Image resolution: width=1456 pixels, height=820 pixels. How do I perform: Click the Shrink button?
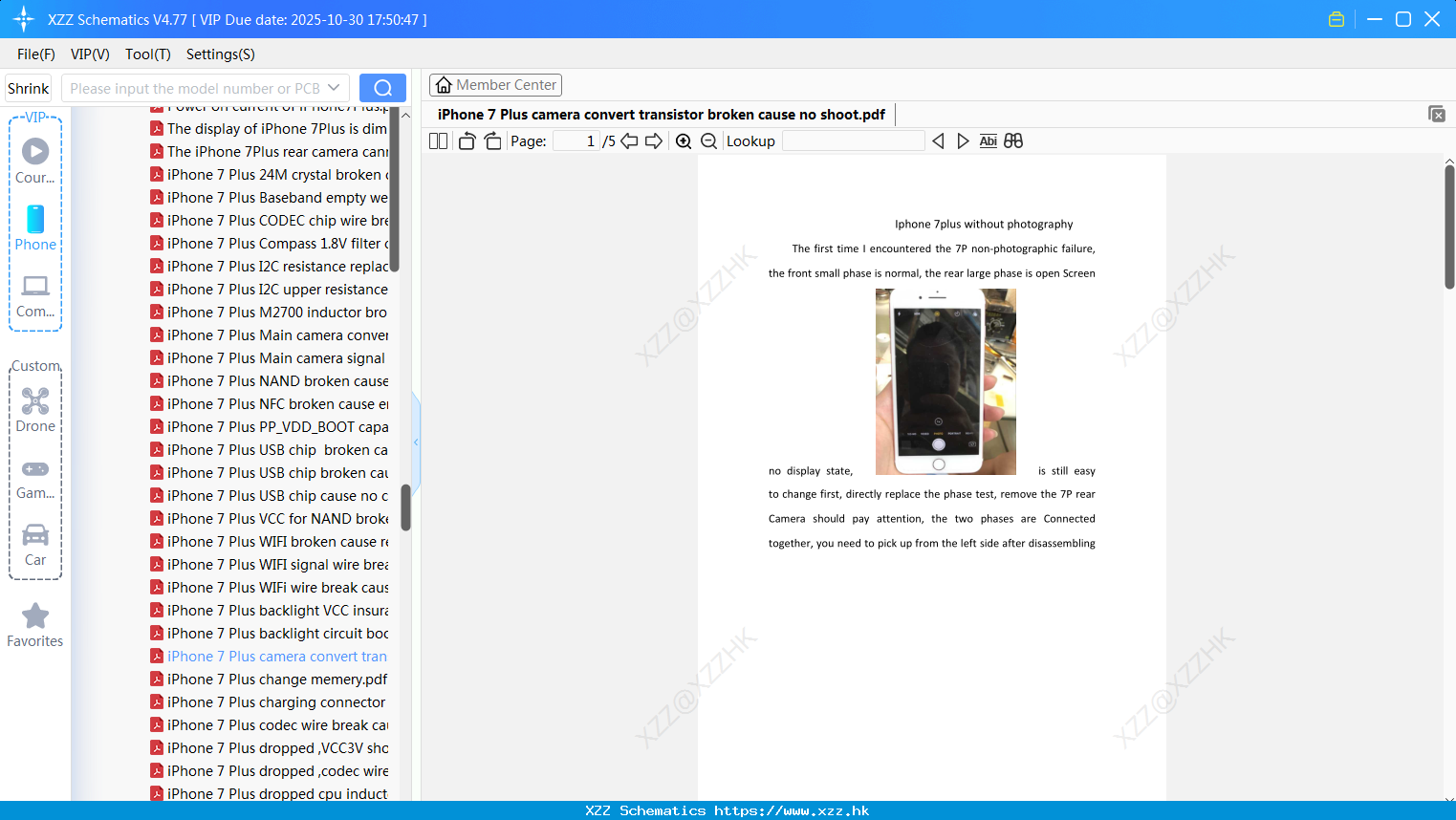(x=29, y=88)
